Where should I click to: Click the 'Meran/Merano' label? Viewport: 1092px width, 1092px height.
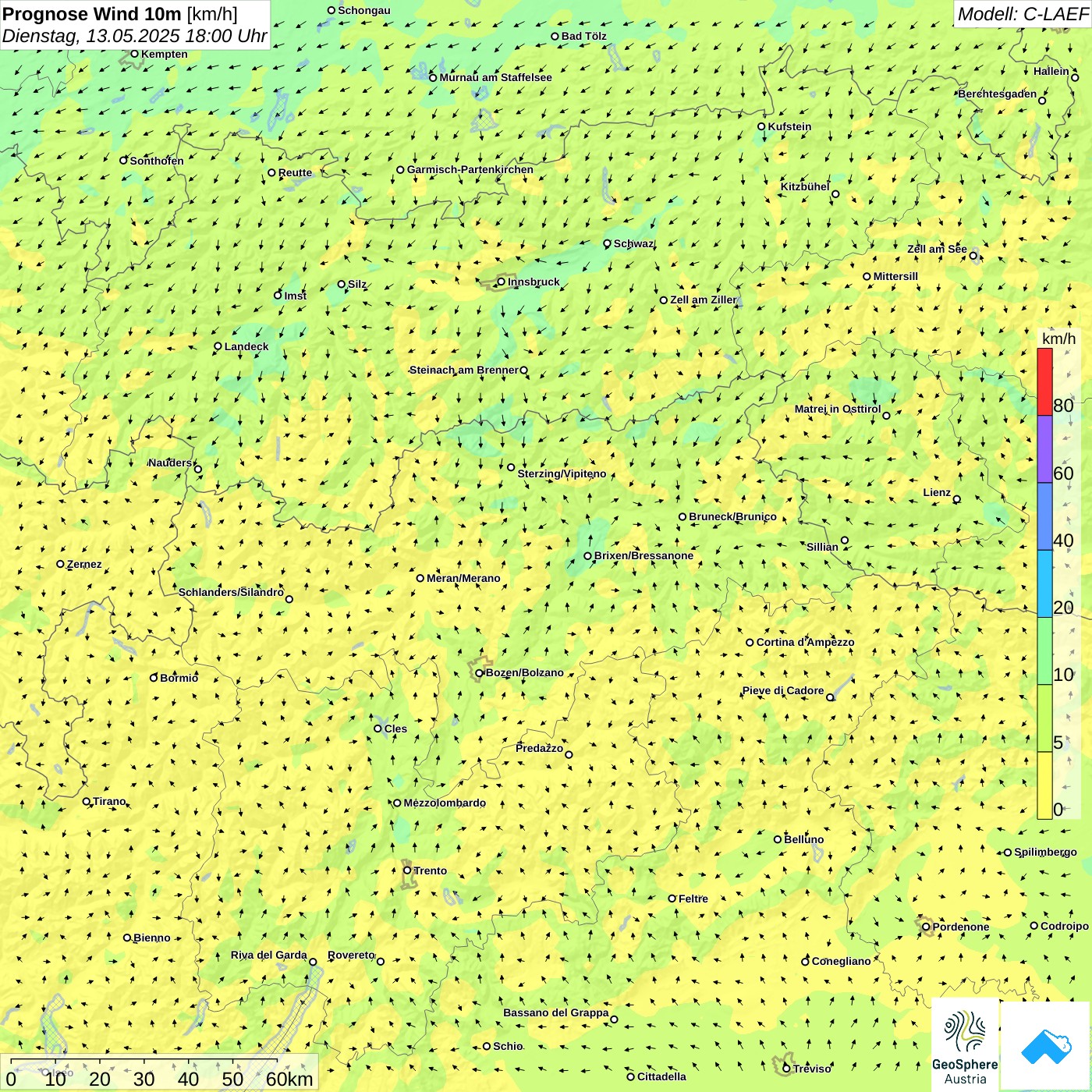pyautogui.click(x=463, y=578)
